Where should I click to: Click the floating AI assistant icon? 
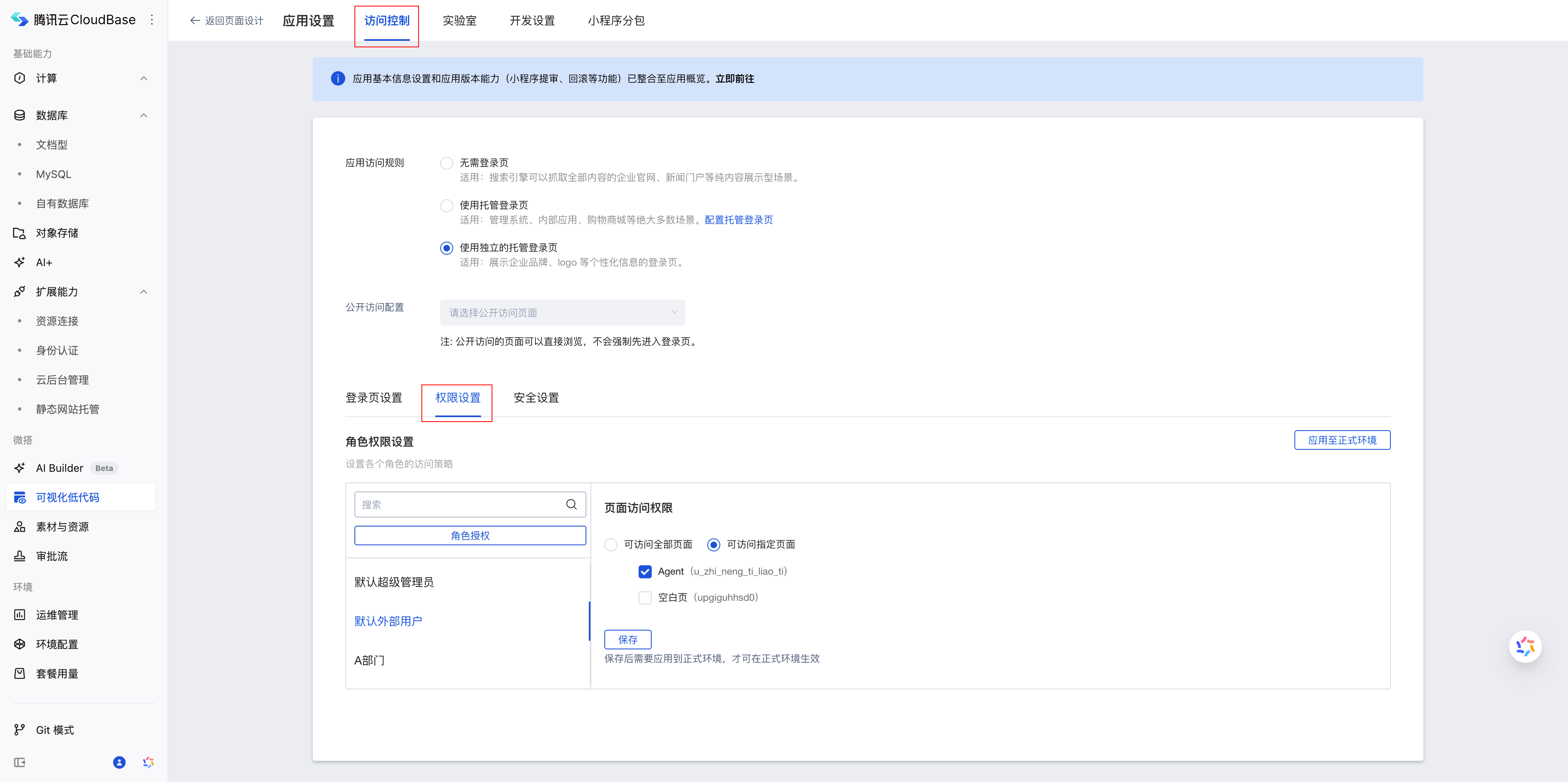pyautogui.click(x=1525, y=646)
